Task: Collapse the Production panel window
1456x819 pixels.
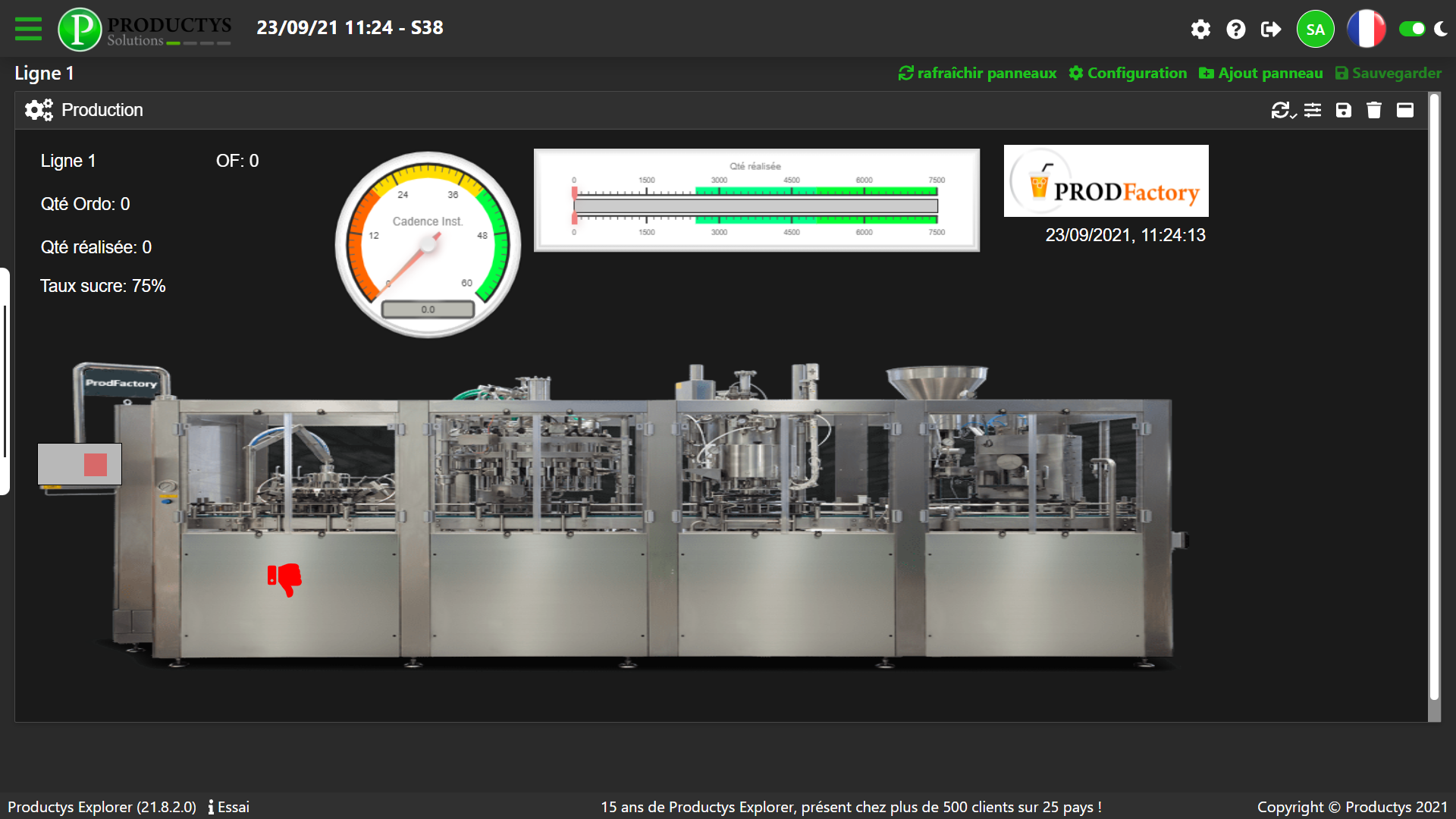Action: (x=1405, y=111)
